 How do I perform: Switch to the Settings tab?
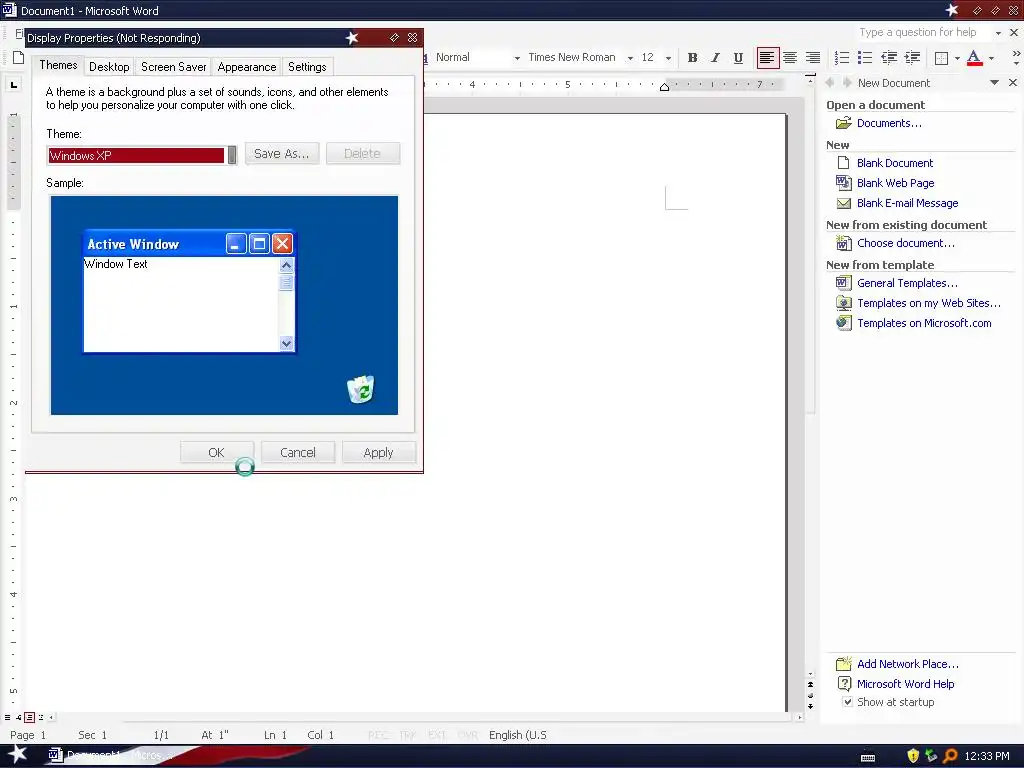coord(307,67)
